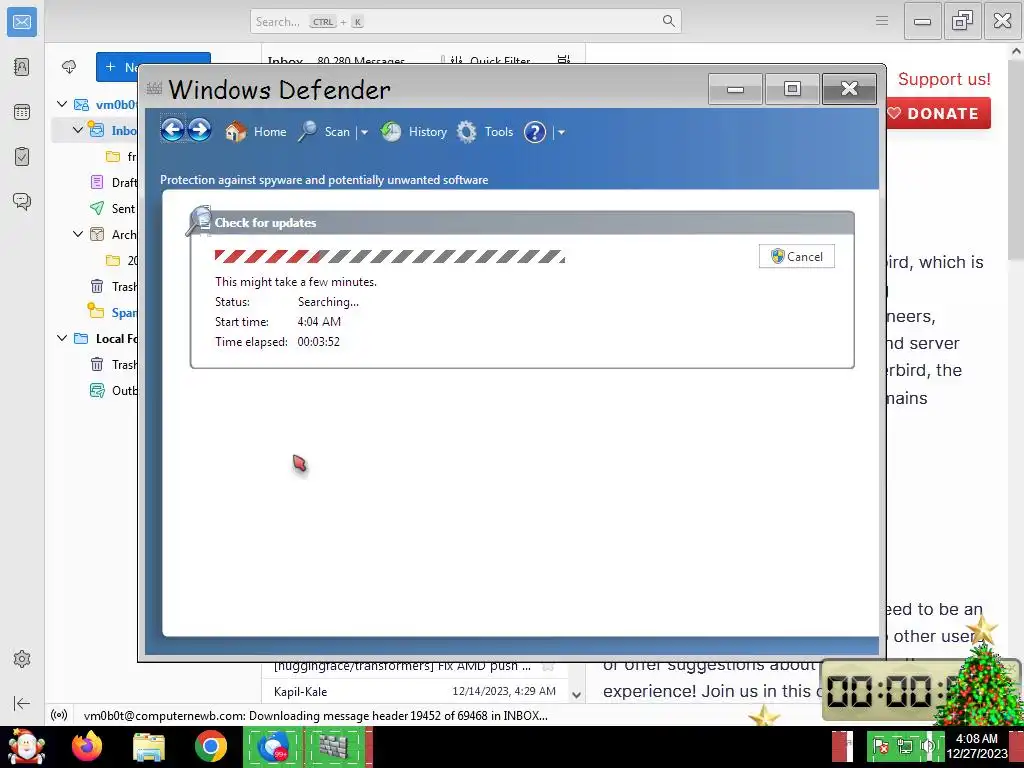Click the Santa start button in taskbar
Image resolution: width=1024 pixels, height=768 pixels.
coord(26,746)
